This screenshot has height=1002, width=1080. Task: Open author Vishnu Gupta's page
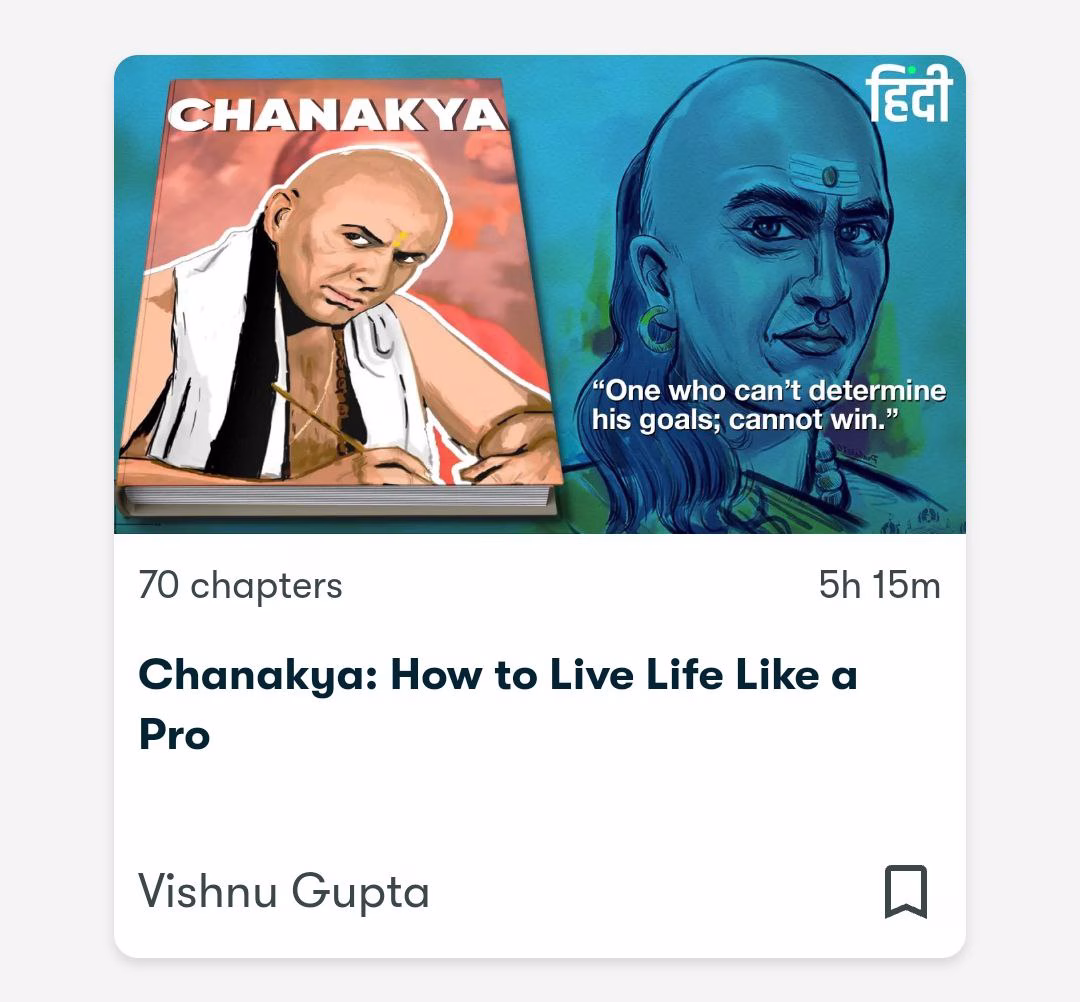[284, 891]
